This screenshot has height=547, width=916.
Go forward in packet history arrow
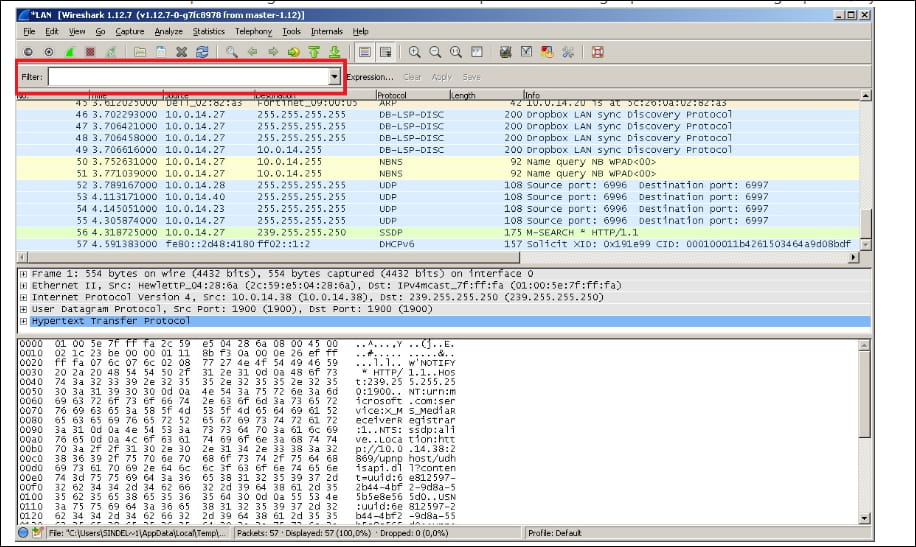click(273, 52)
